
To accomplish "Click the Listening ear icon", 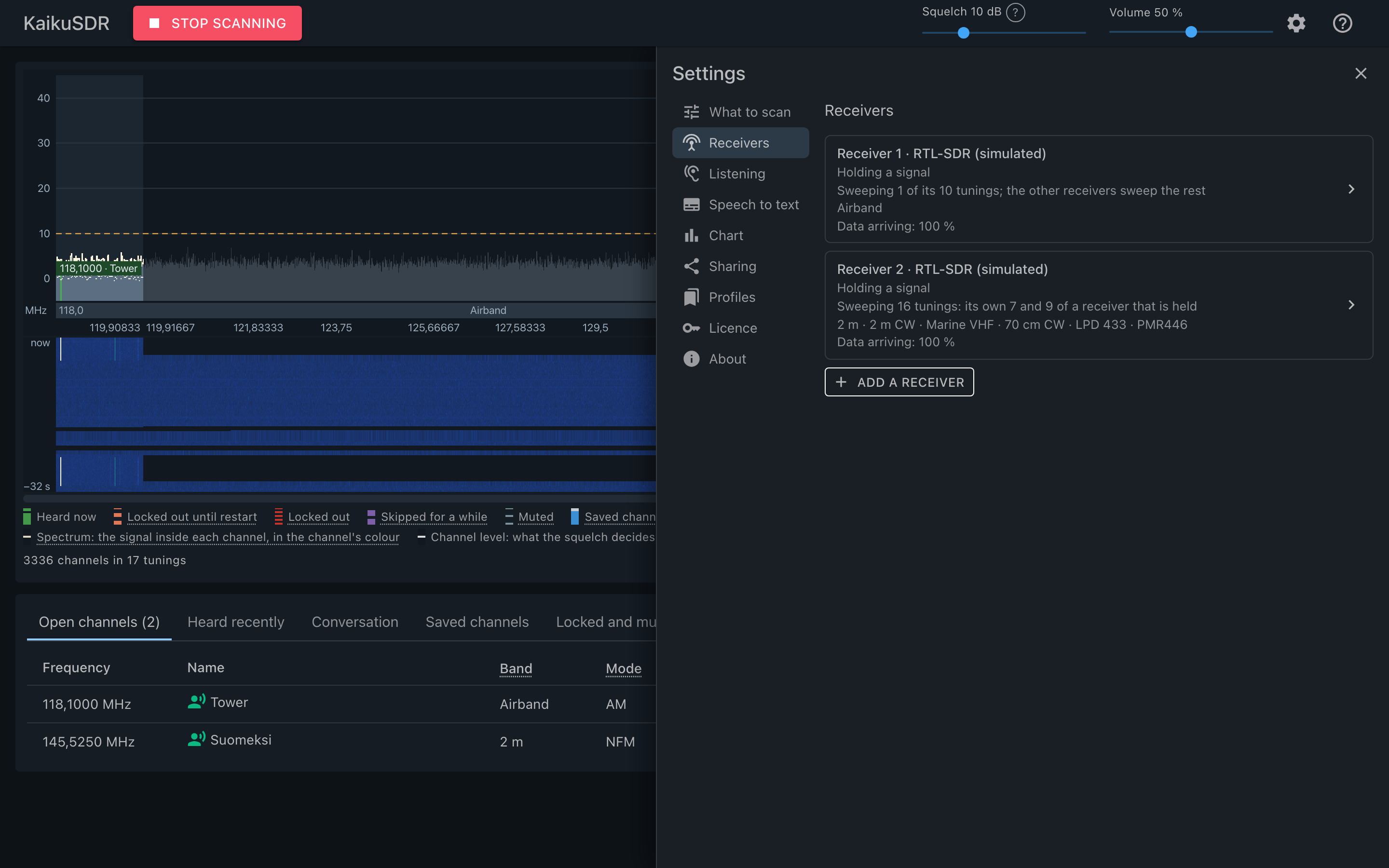I will 691,174.
